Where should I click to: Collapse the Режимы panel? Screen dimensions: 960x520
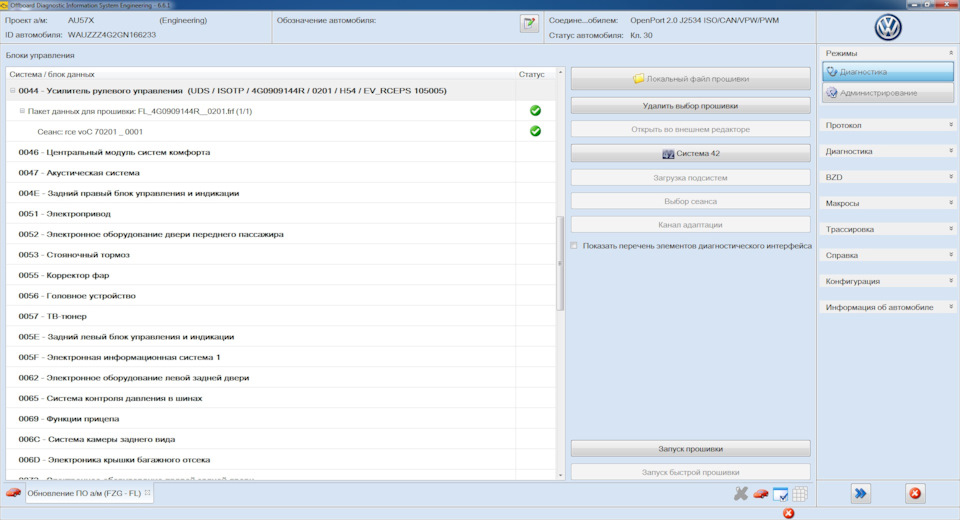(x=951, y=53)
